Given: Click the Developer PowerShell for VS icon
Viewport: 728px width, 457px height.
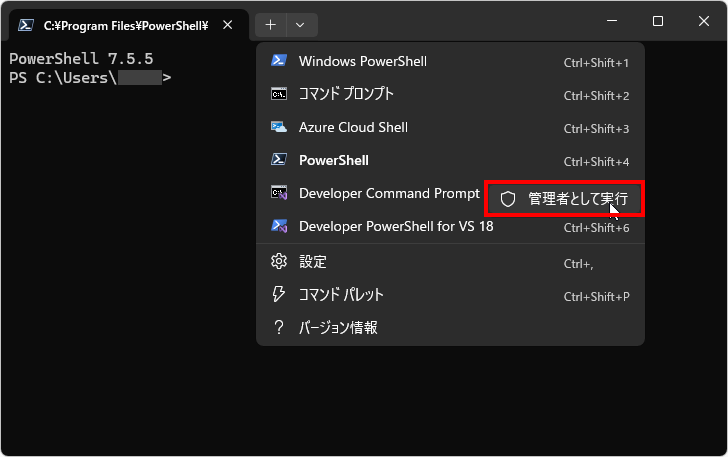Looking at the screenshot, I should tap(280, 226).
